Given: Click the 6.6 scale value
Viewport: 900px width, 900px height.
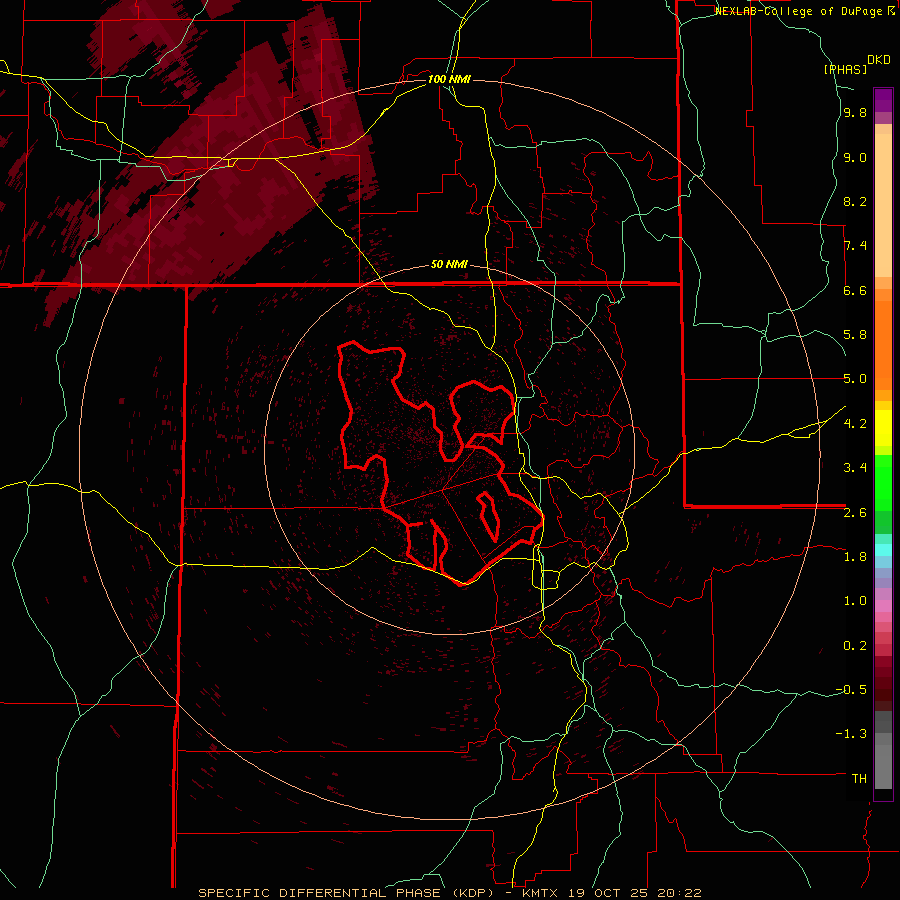Looking at the screenshot, I should (855, 290).
